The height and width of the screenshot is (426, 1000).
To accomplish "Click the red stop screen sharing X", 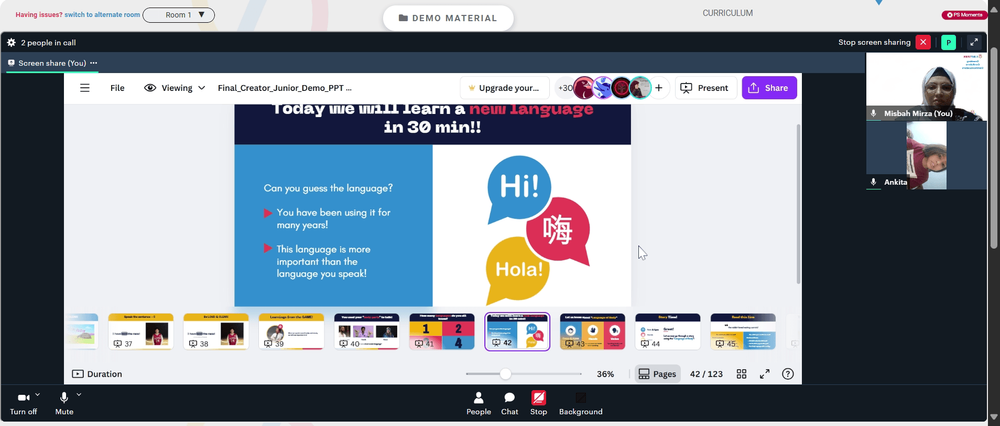I will coord(923,43).
